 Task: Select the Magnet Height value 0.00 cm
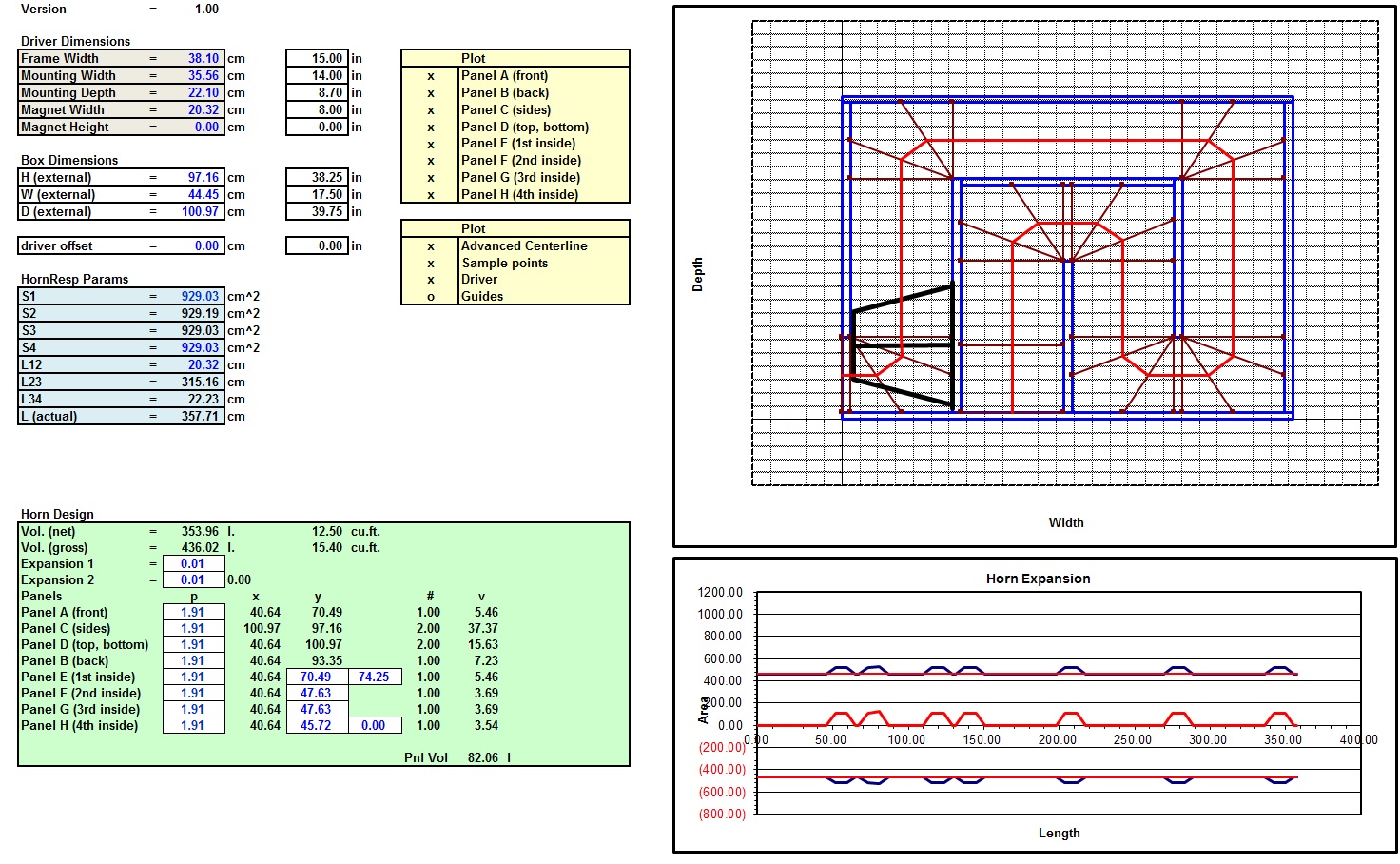[x=194, y=127]
